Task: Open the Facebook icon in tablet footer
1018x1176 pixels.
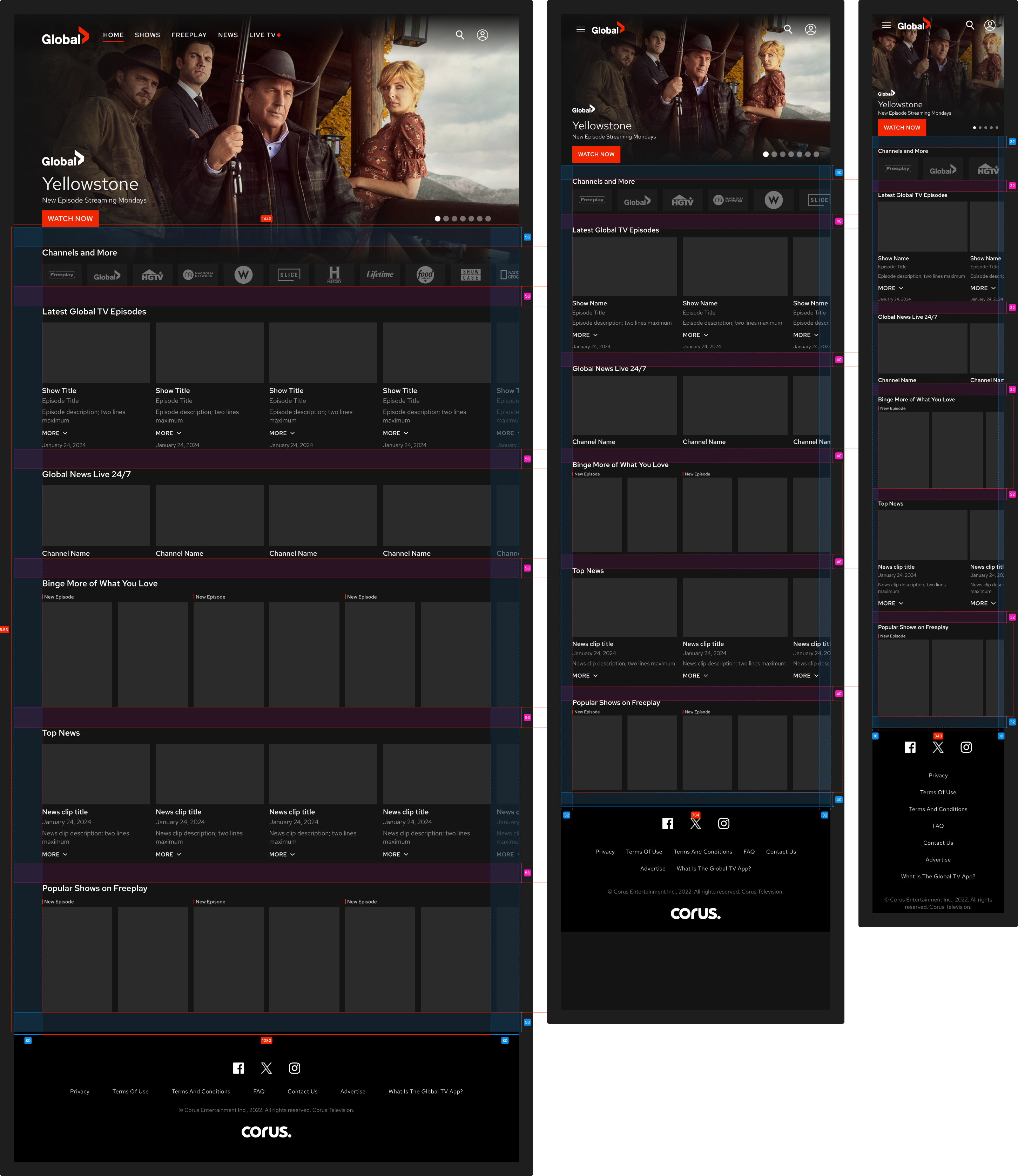Action: 668,824
